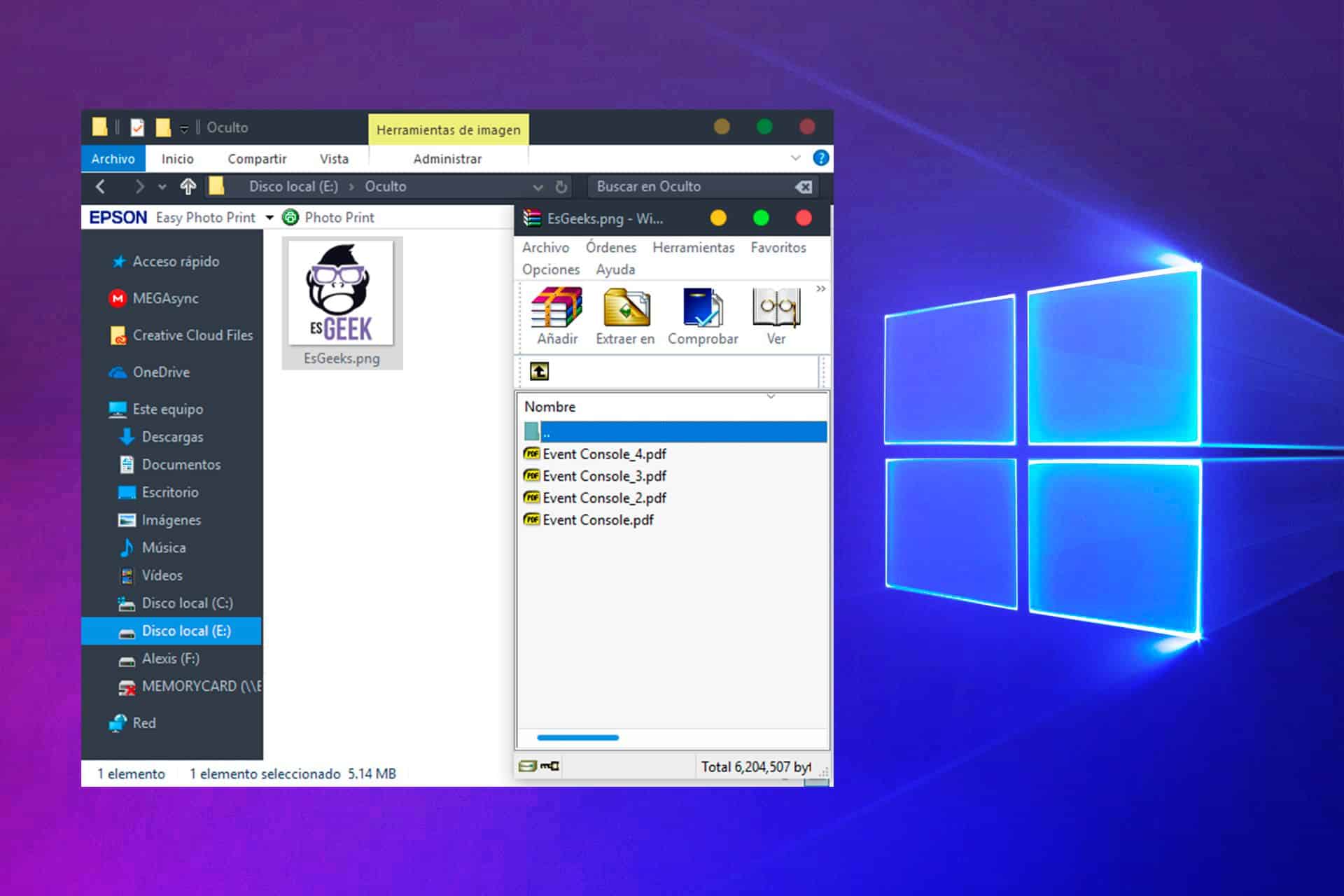
Task: Click the Explorer help question icon
Action: coord(820,158)
